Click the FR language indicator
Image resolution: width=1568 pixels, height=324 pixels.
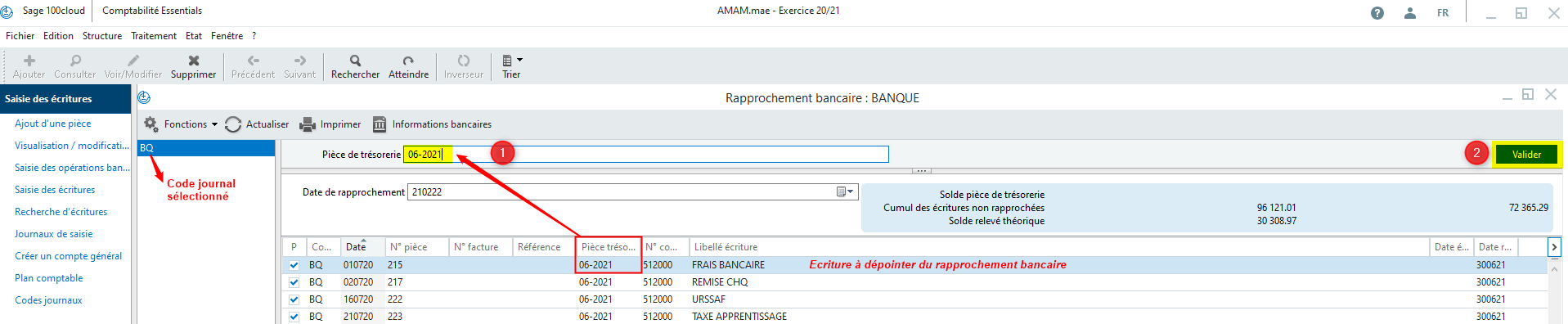point(1443,13)
